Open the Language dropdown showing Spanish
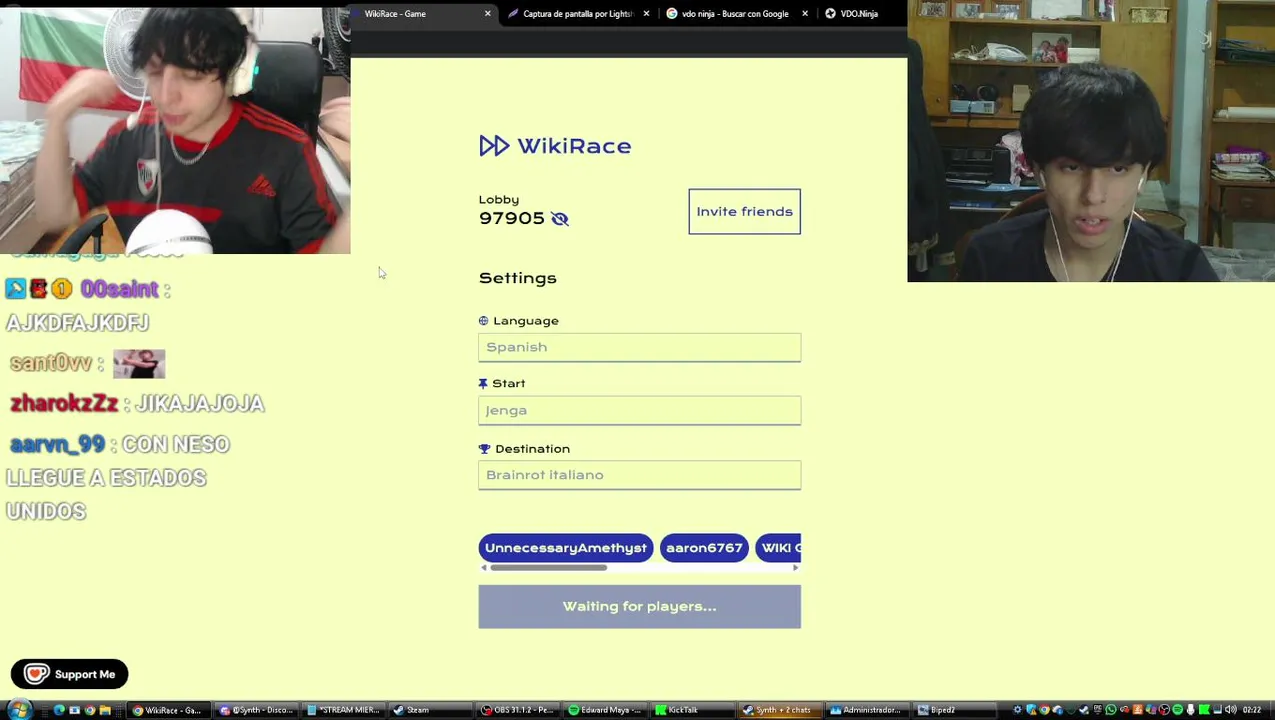This screenshot has height=720, width=1275. [x=639, y=347]
